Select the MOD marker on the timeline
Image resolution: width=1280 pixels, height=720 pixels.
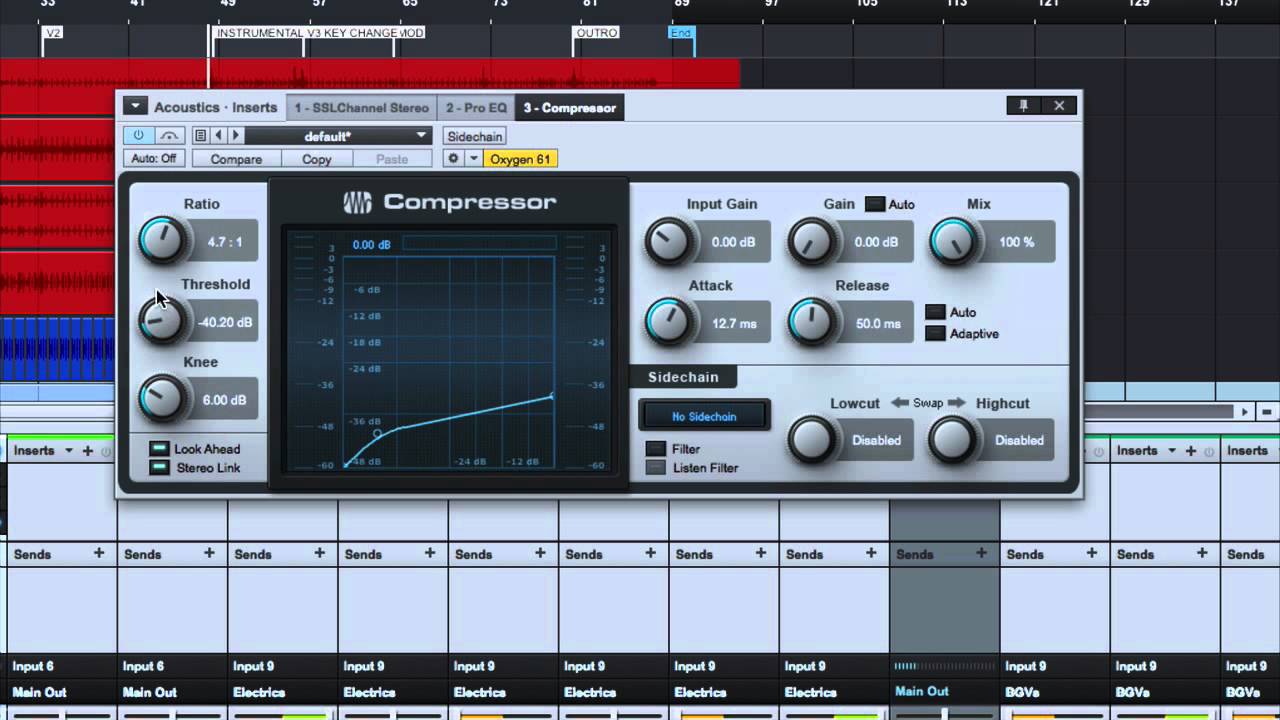pyautogui.click(x=412, y=33)
